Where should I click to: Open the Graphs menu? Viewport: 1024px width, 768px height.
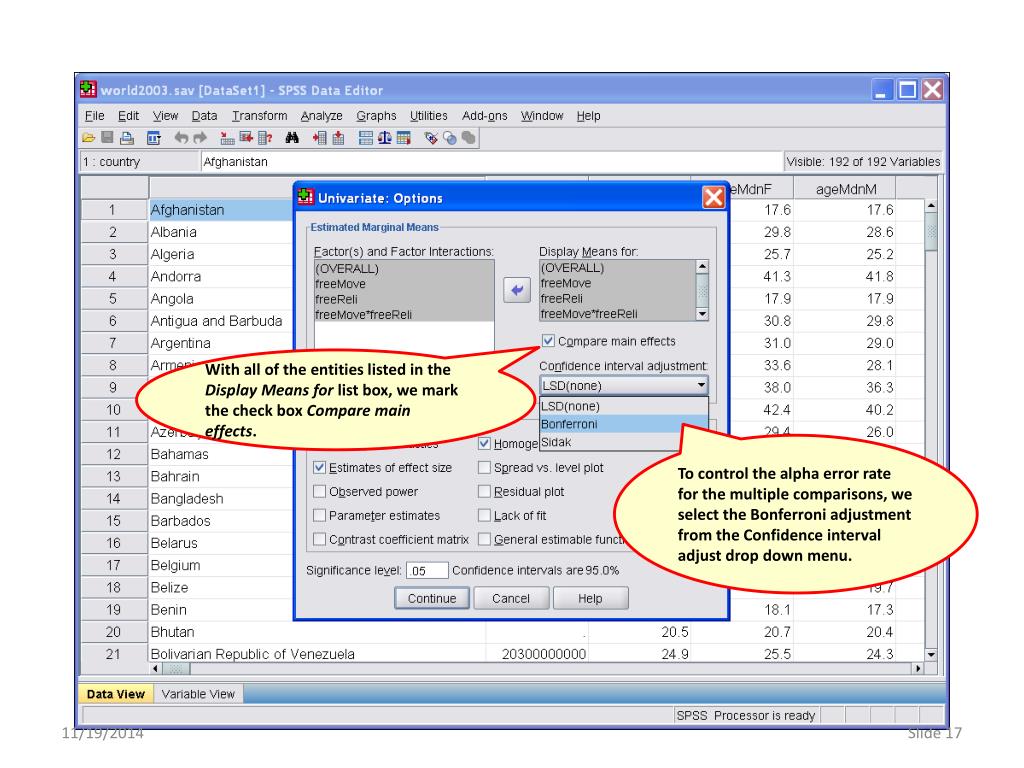coord(376,116)
